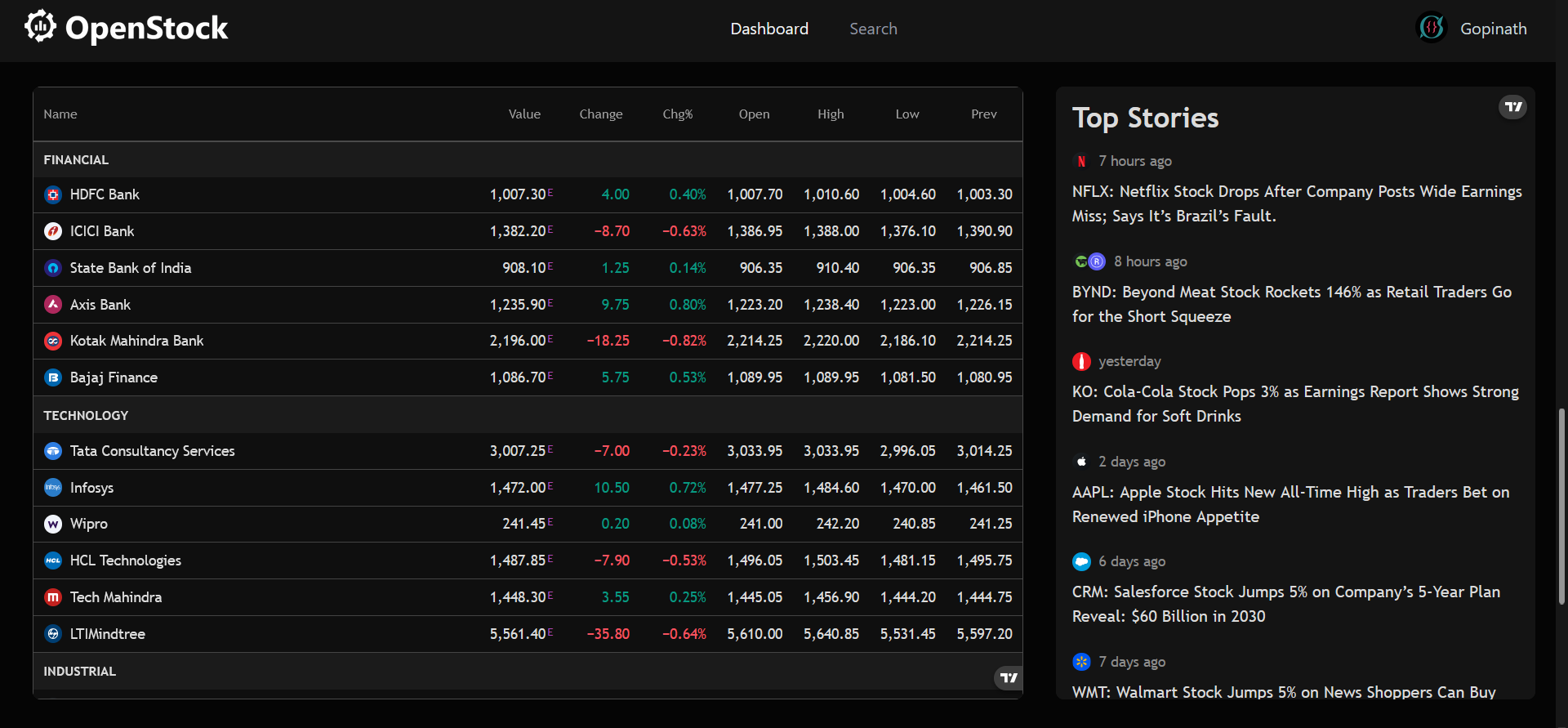Click the OpenStock gear logo icon
This screenshot has width=1568, height=728.
40,26
